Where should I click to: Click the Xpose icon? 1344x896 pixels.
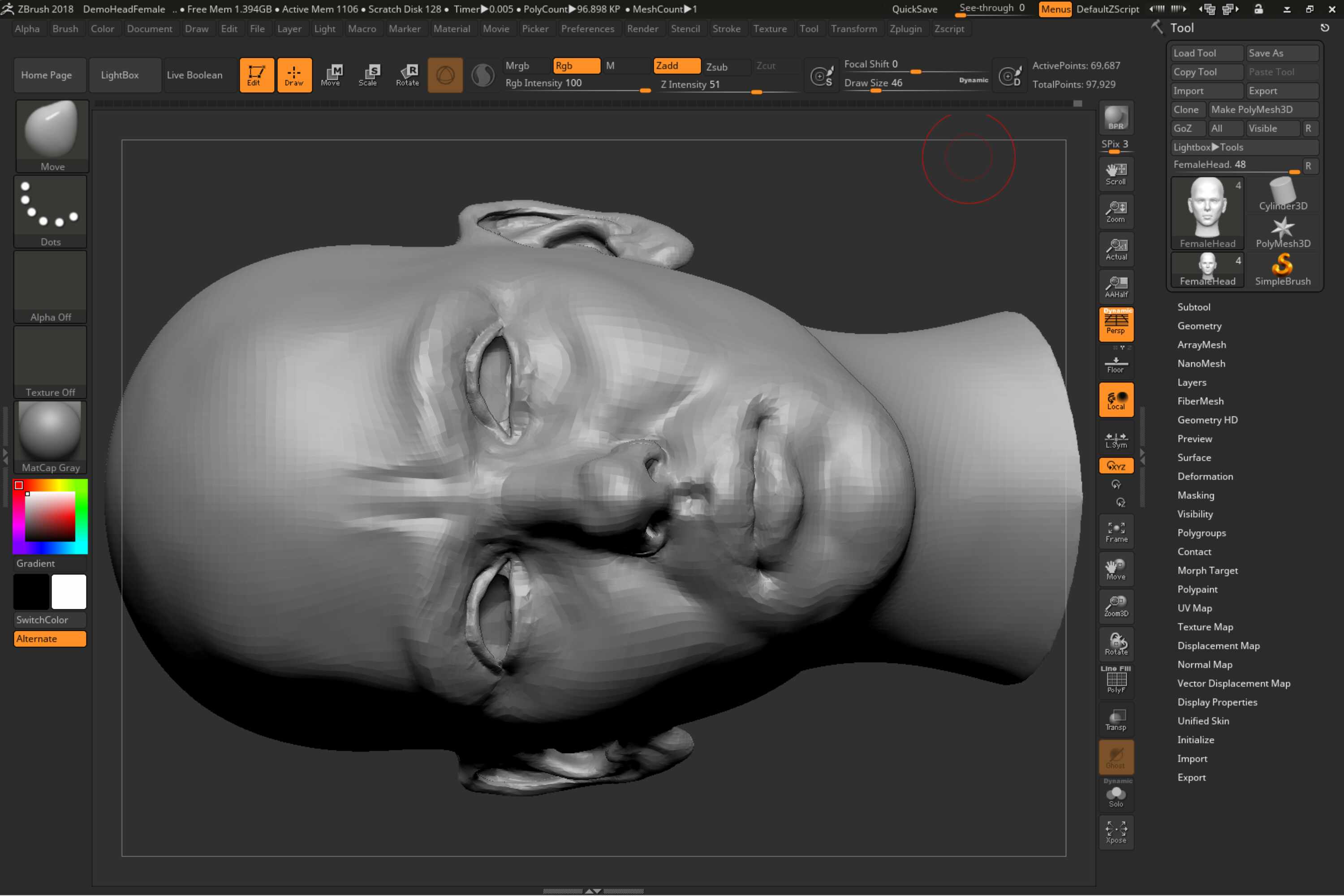[x=1116, y=832]
